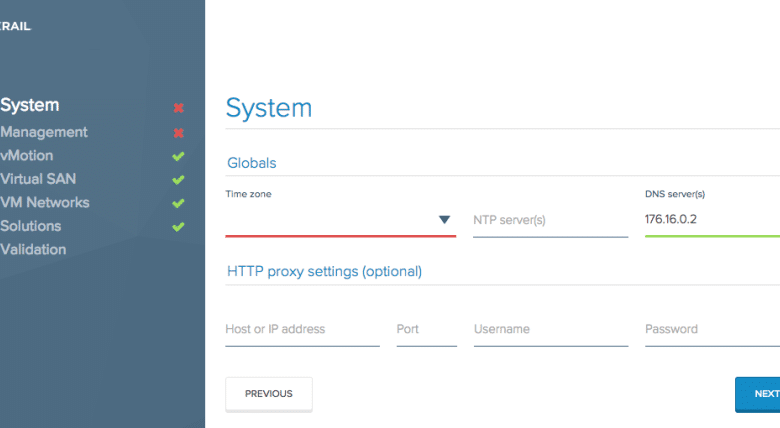Viewport: 780px width, 428px height.
Task: Click the red X icon beside Management
Action: (179, 133)
